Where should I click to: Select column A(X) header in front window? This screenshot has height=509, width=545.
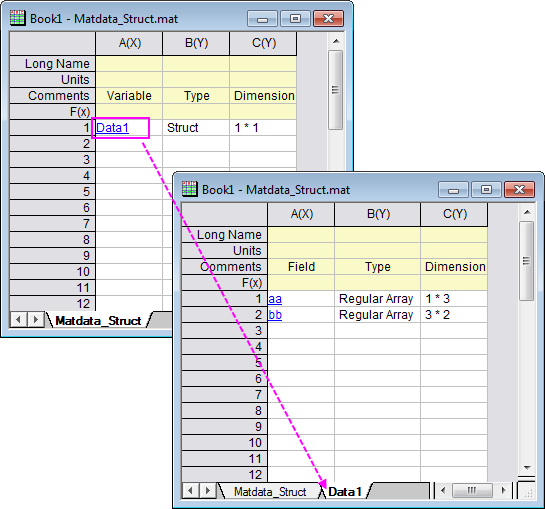point(301,214)
